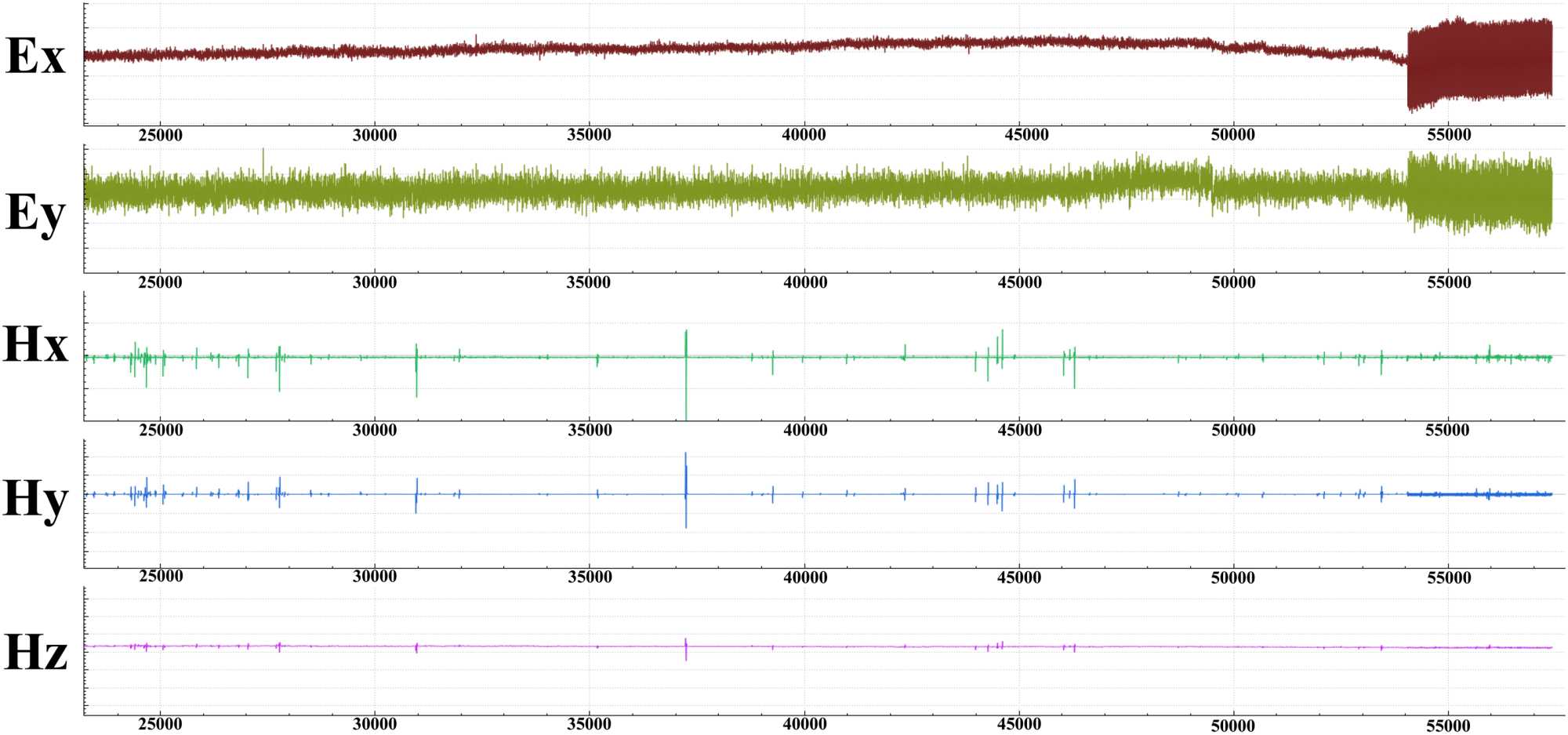Click the thick blue noise segment ending Hy
1568x735 pixels.
click(1479, 494)
